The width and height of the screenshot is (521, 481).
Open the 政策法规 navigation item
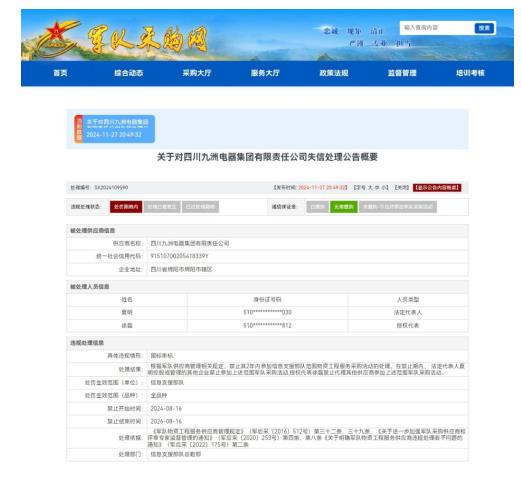(334, 73)
